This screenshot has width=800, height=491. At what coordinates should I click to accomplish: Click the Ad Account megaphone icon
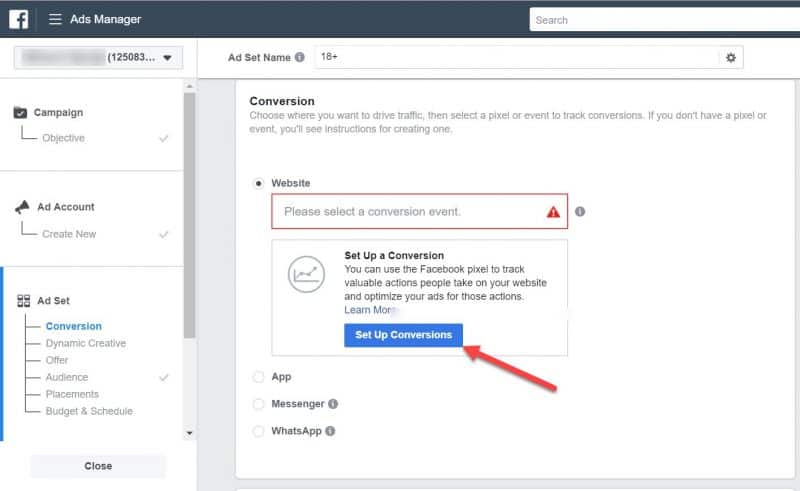pos(22,207)
